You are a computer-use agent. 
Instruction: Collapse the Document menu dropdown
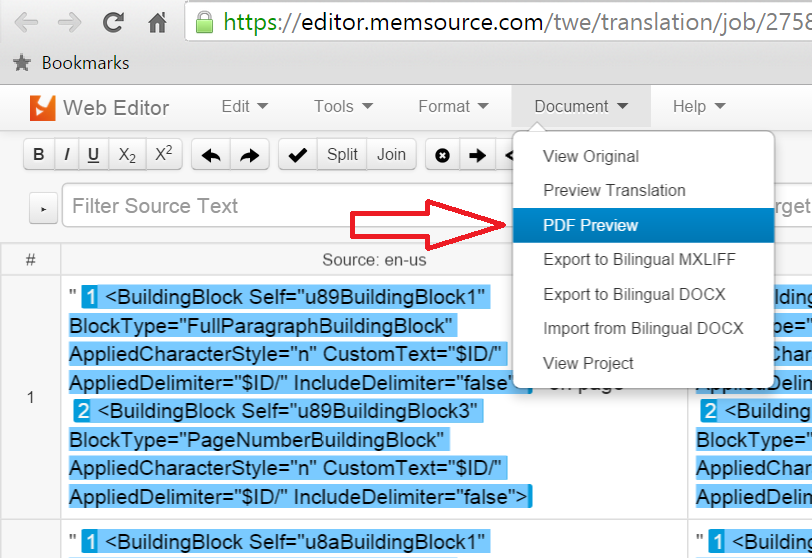click(x=581, y=107)
